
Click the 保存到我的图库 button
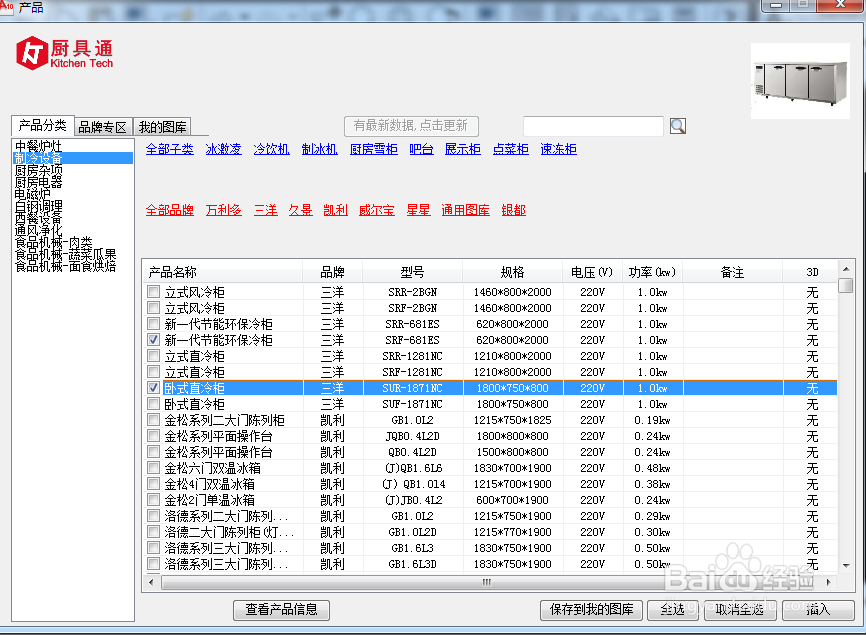click(x=591, y=610)
